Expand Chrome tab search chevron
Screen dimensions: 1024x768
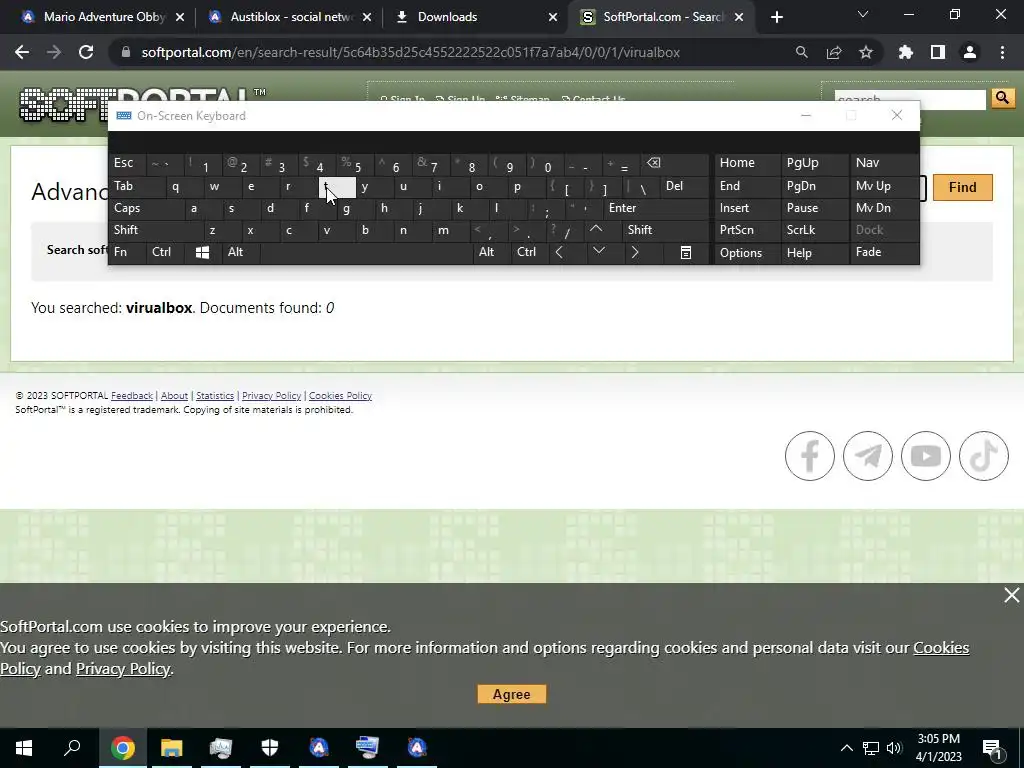(x=863, y=14)
